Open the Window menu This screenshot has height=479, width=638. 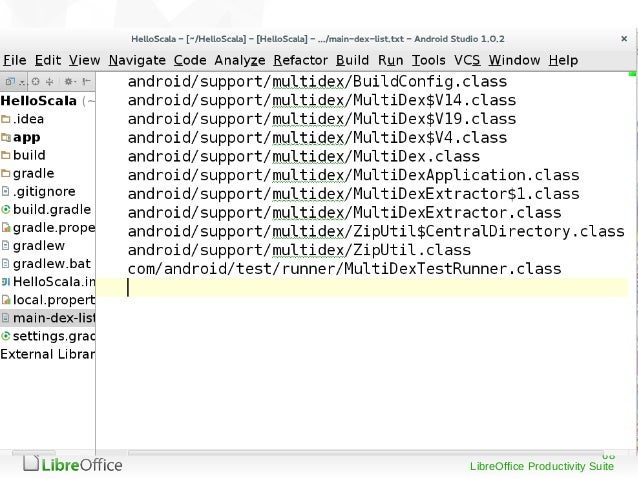tap(514, 60)
